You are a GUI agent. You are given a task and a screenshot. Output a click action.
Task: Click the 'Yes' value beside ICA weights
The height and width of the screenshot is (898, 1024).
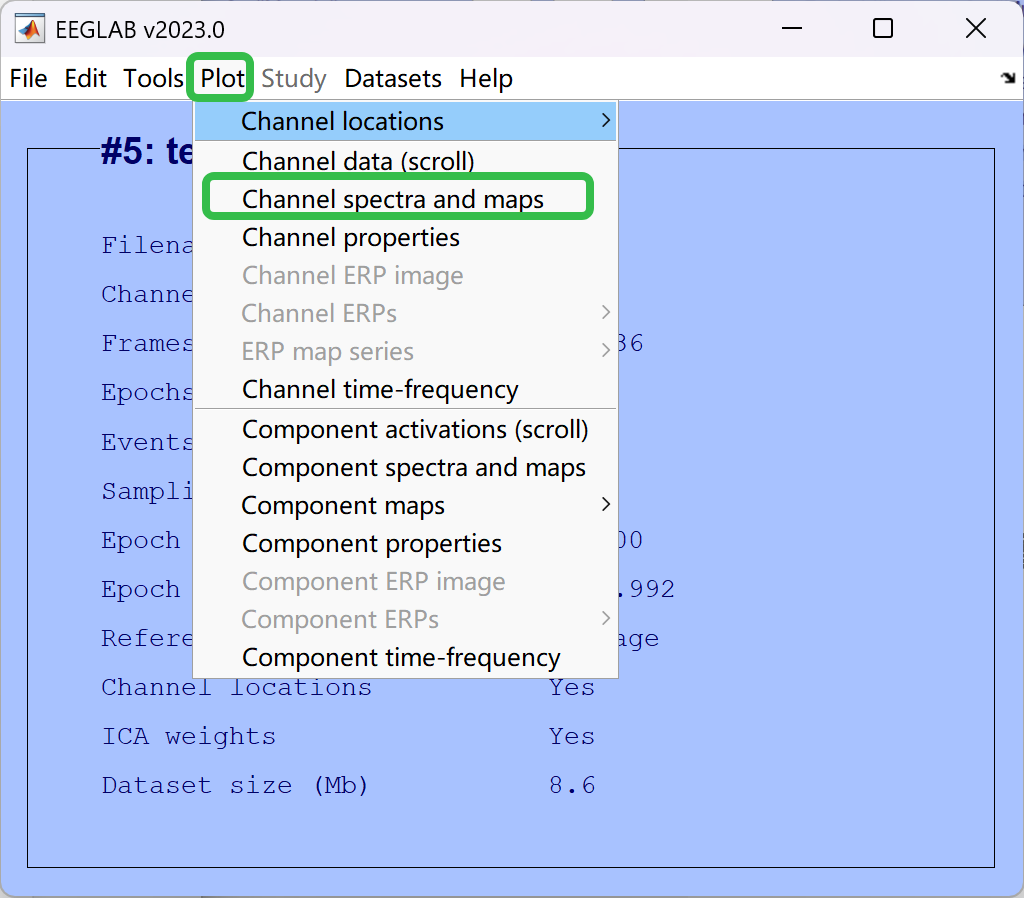[x=572, y=736]
